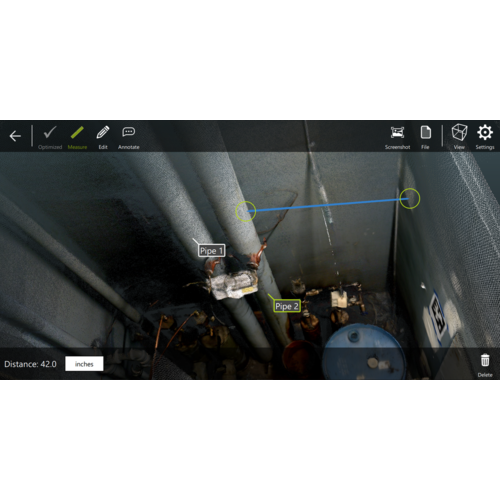Click the Distance: 42.0 readout
Image resolution: width=500 pixels, height=500 pixels.
[x=30, y=364]
